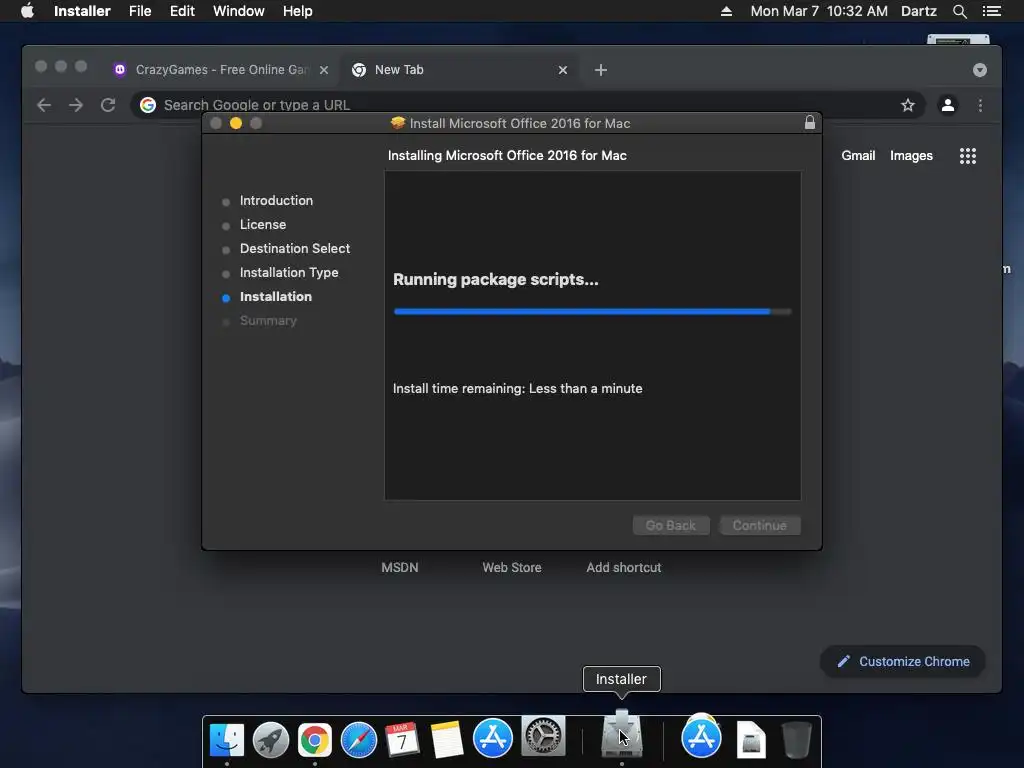
Task: Open the Installer app menu
Action: 82,11
